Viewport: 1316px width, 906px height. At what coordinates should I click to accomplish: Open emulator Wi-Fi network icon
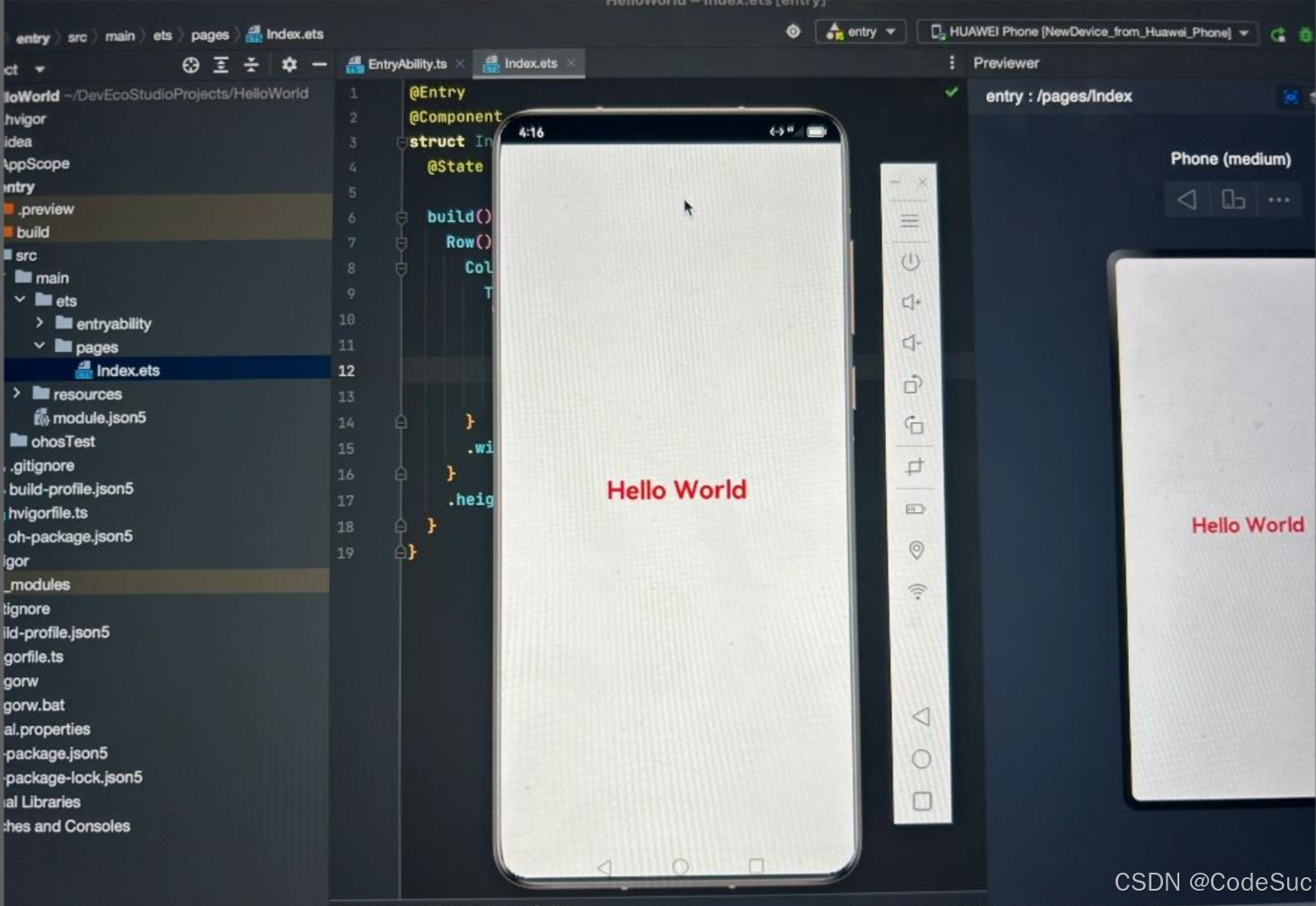[x=917, y=591]
